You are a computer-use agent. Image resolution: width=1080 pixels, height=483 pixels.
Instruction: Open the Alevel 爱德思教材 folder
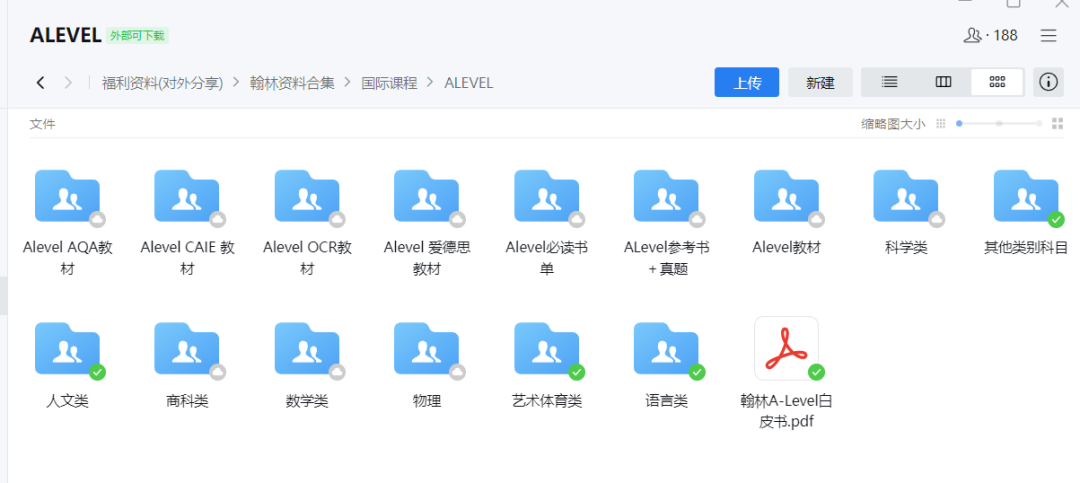click(426, 196)
